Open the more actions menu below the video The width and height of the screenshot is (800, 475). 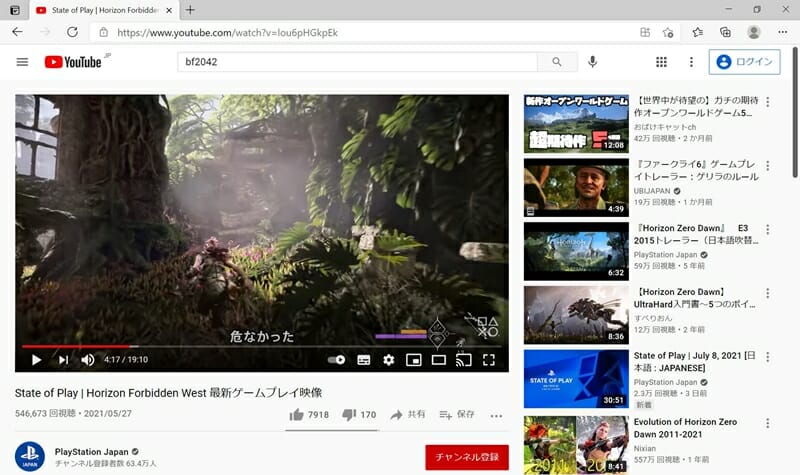click(495, 414)
